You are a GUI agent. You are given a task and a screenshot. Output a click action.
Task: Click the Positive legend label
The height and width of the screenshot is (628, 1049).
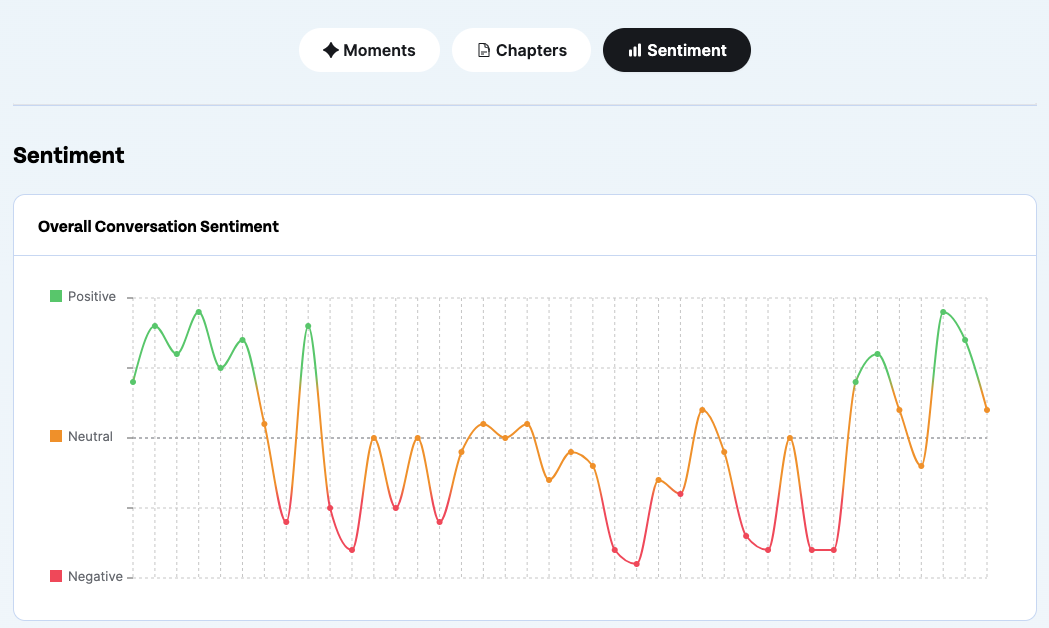(x=92, y=296)
